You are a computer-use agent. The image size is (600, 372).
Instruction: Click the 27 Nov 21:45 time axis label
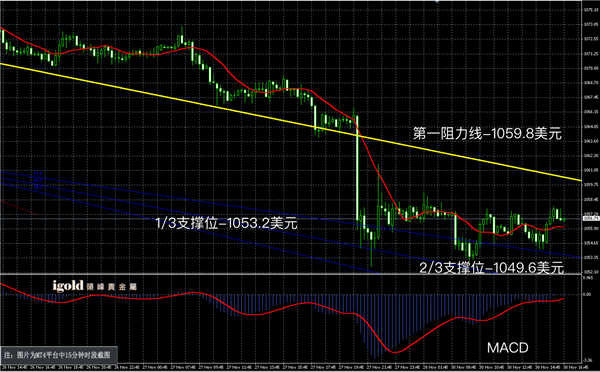[380, 367]
